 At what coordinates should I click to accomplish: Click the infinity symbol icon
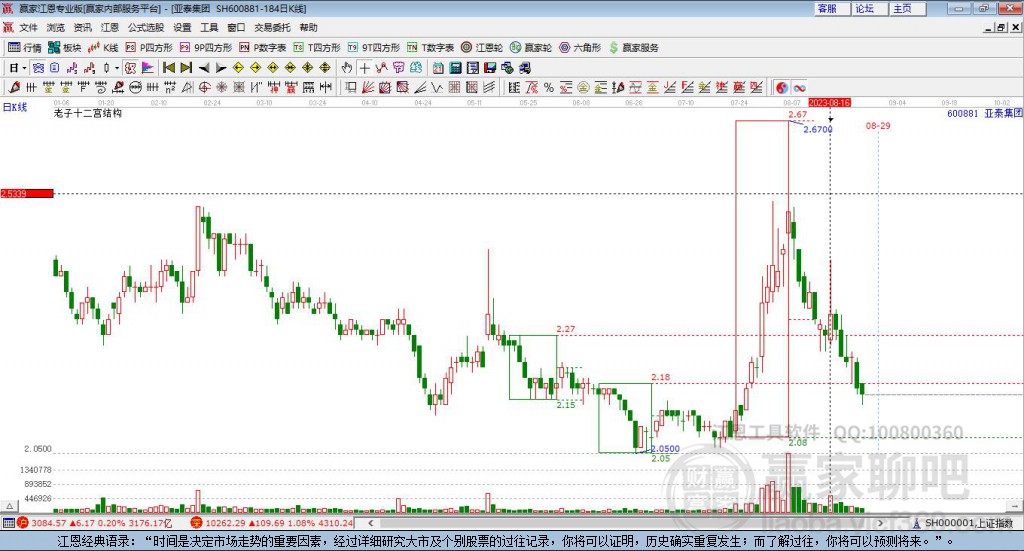pyautogui.click(x=799, y=87)
